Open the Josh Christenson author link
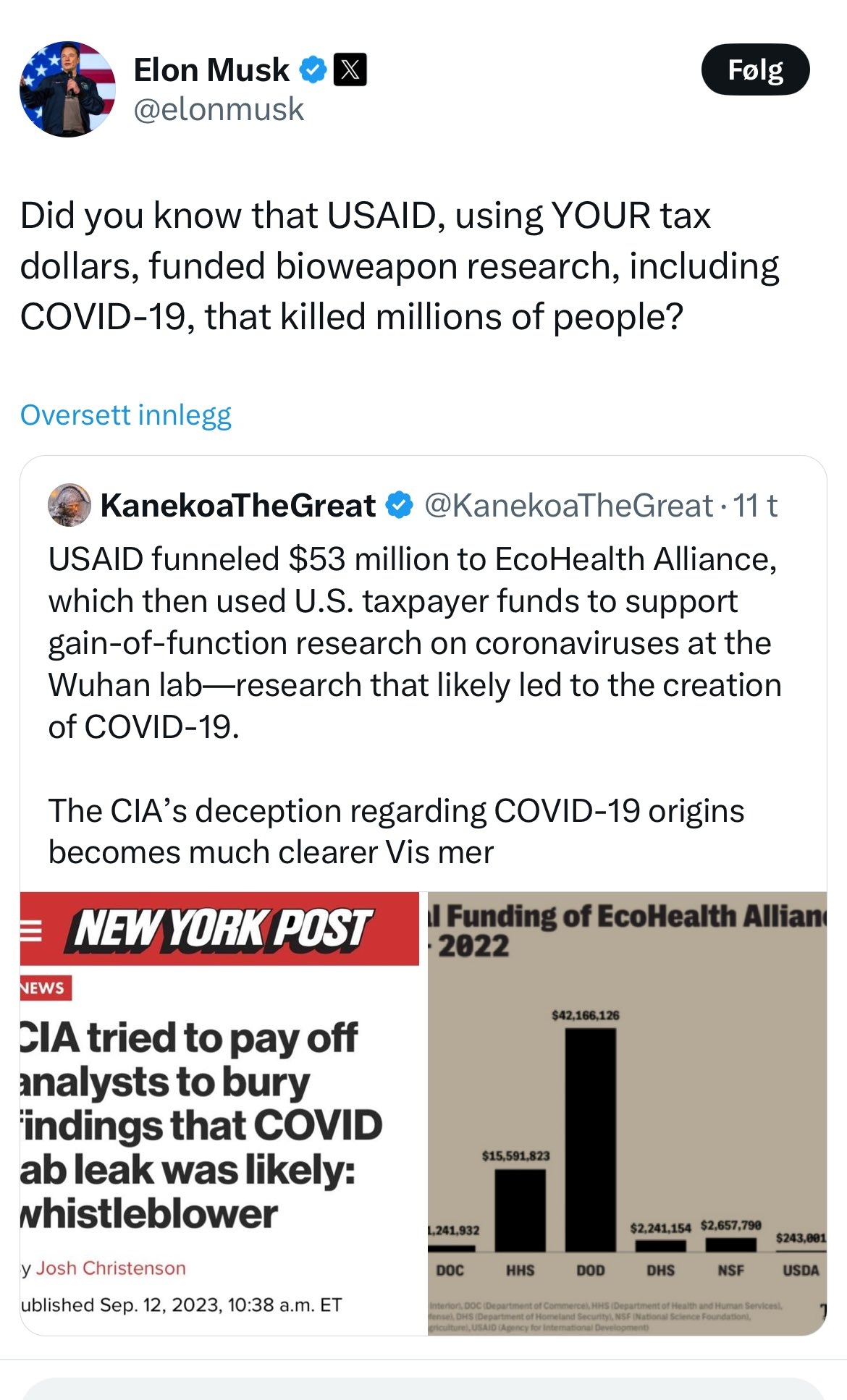This screenshot has width=847, height=1400. [111, 1268]
